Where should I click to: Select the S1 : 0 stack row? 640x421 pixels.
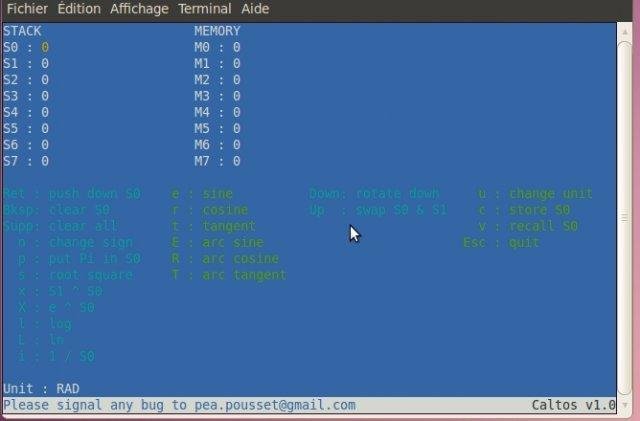(x=26, y=64)
